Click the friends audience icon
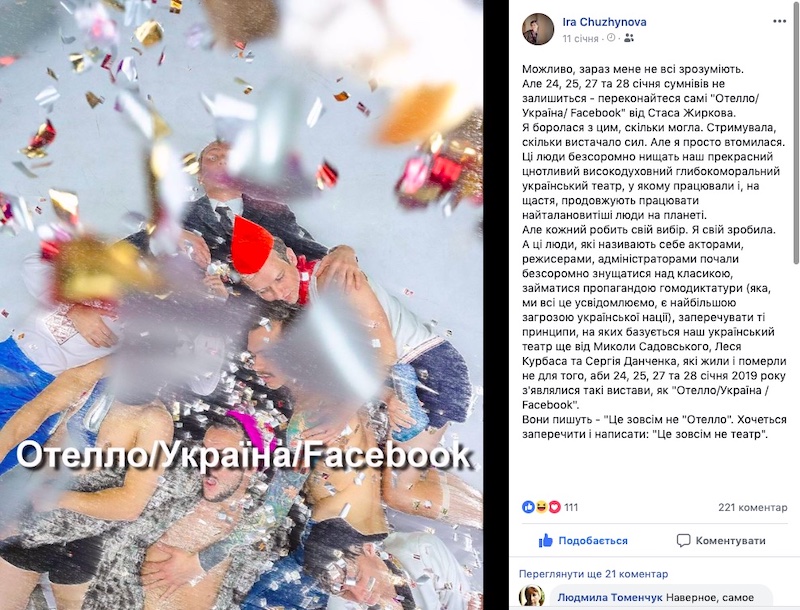This screenshot has width=800, height=610. (x=629, y=38)
